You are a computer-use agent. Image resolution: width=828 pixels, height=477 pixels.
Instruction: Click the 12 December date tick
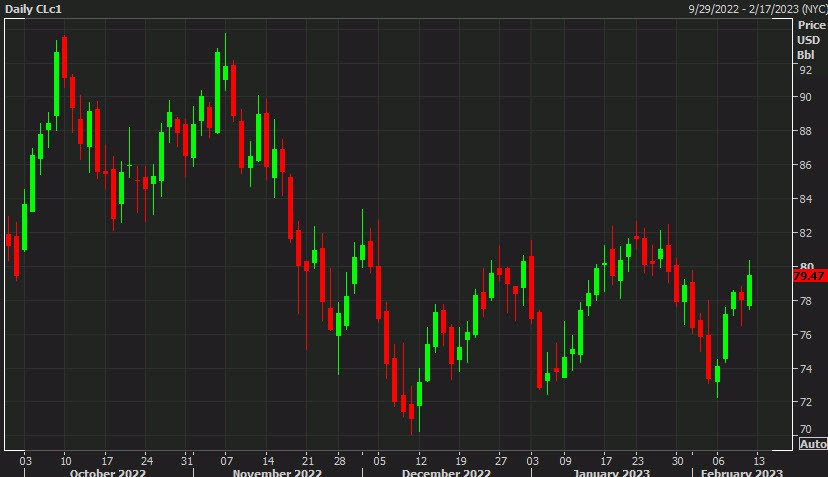click(421, 461)
